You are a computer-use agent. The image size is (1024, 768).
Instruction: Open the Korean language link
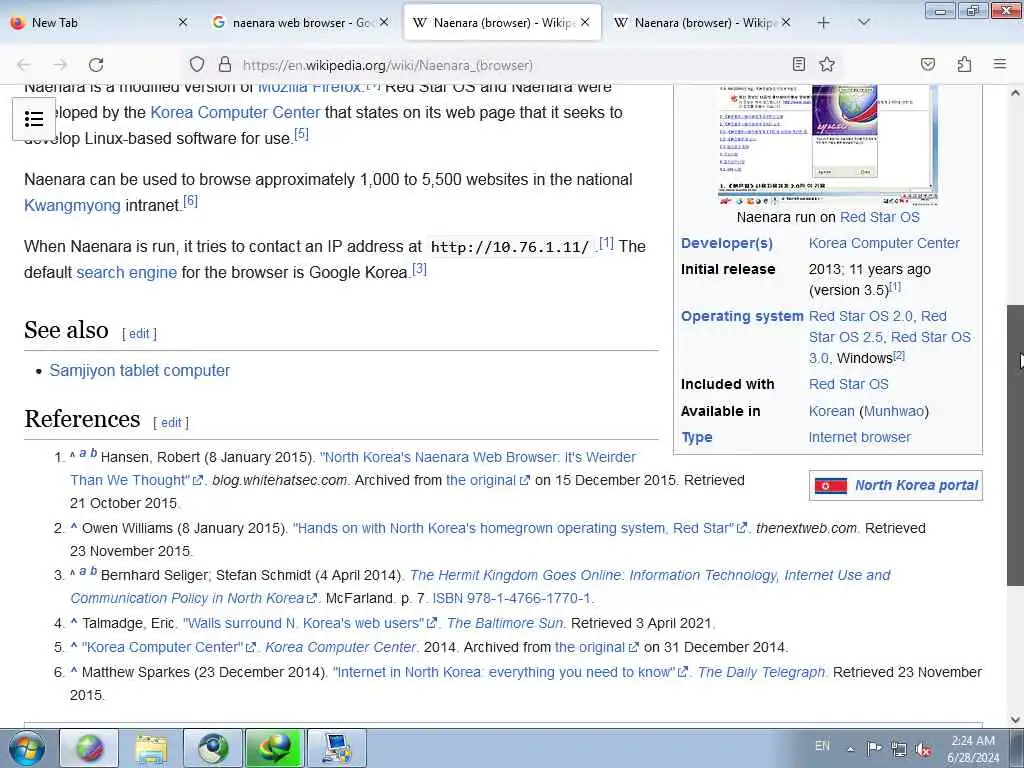(x=831, y=411)
